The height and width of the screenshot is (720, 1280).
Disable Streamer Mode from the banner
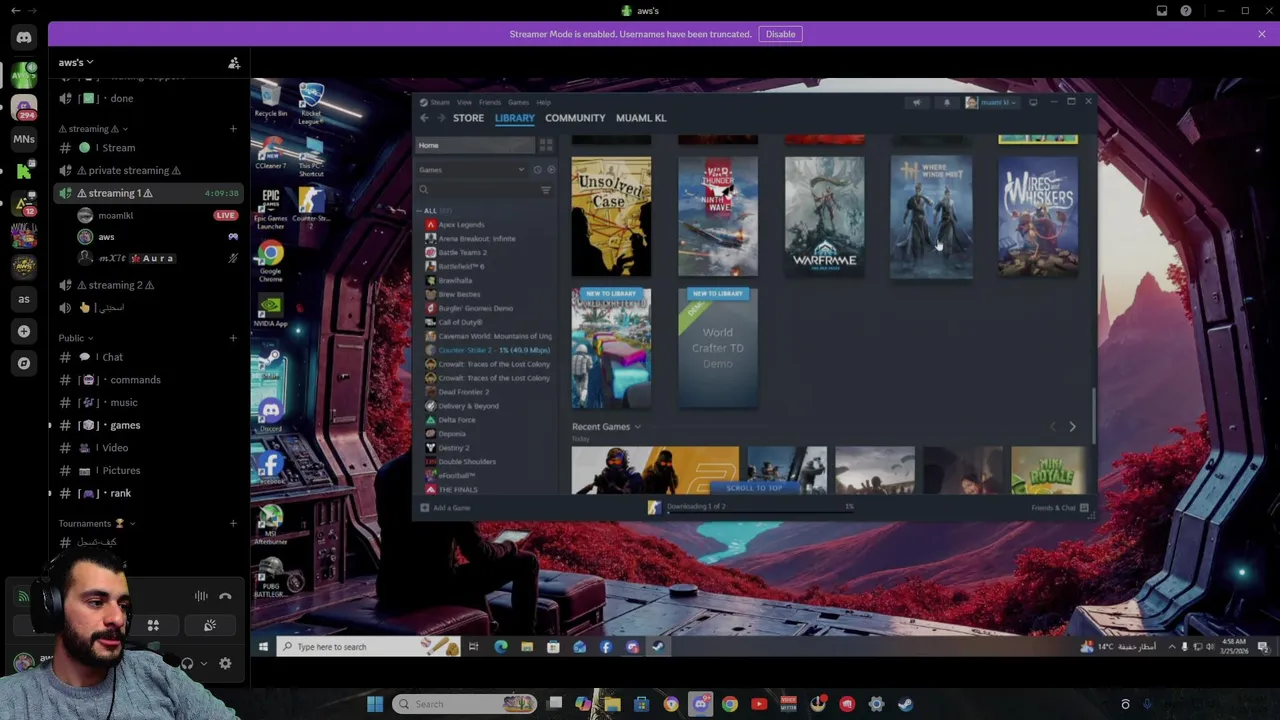click(x=780, y=34)
